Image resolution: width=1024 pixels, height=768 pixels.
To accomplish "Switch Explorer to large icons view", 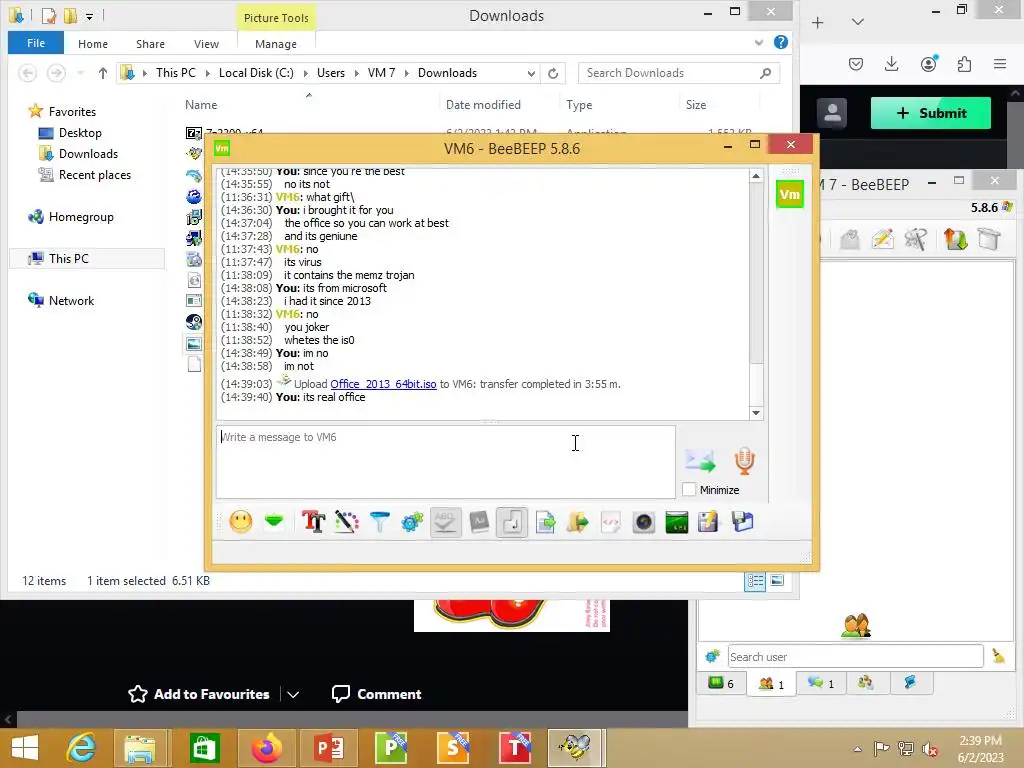I will tap(777, 581).
